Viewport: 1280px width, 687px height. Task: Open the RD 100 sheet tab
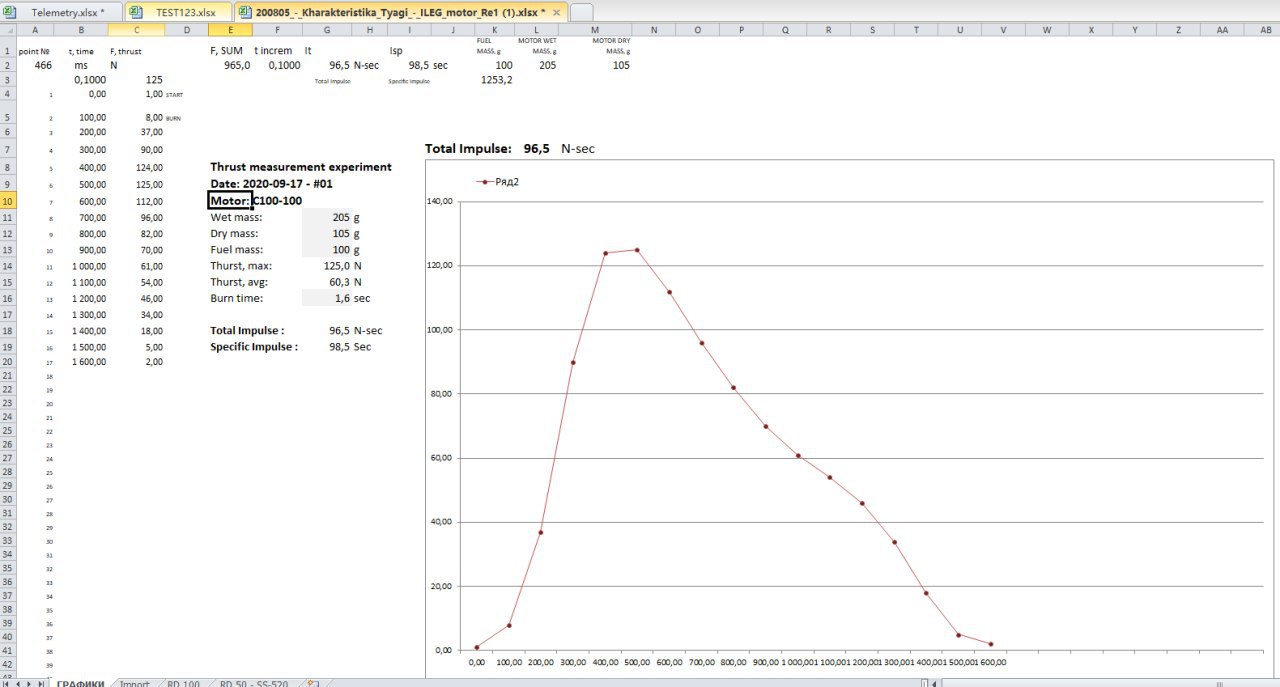click(183, 683)
